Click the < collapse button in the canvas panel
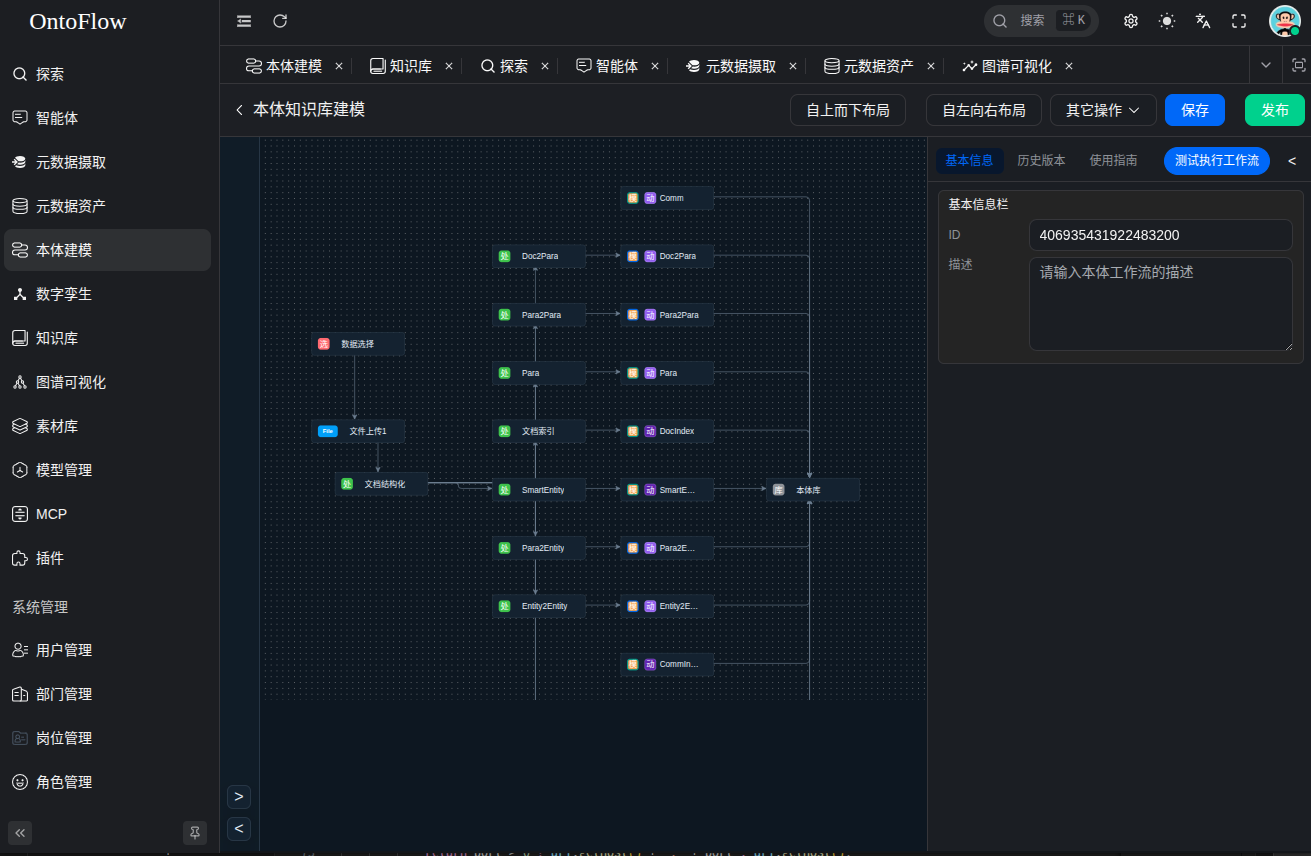 tap(239, 829)
